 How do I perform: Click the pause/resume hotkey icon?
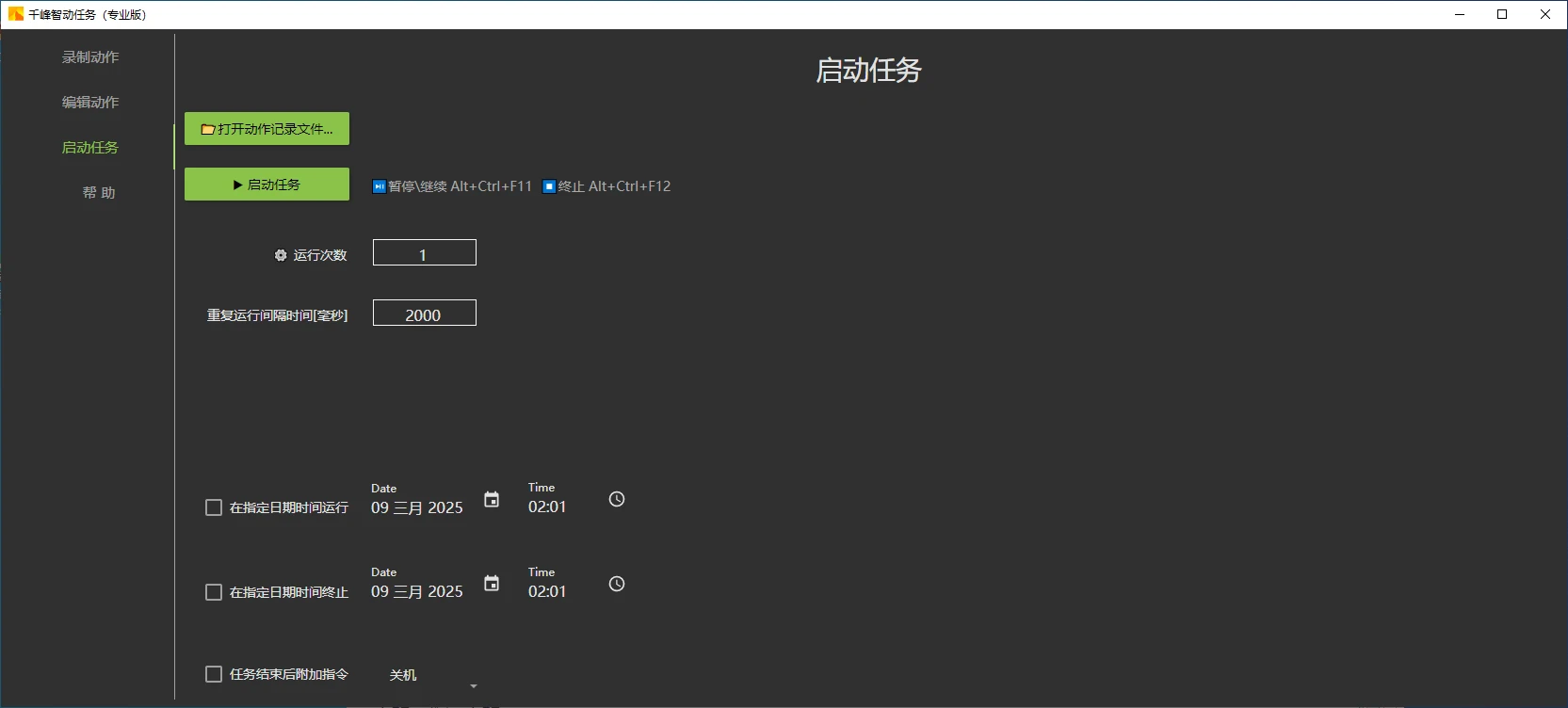[379, 186]
